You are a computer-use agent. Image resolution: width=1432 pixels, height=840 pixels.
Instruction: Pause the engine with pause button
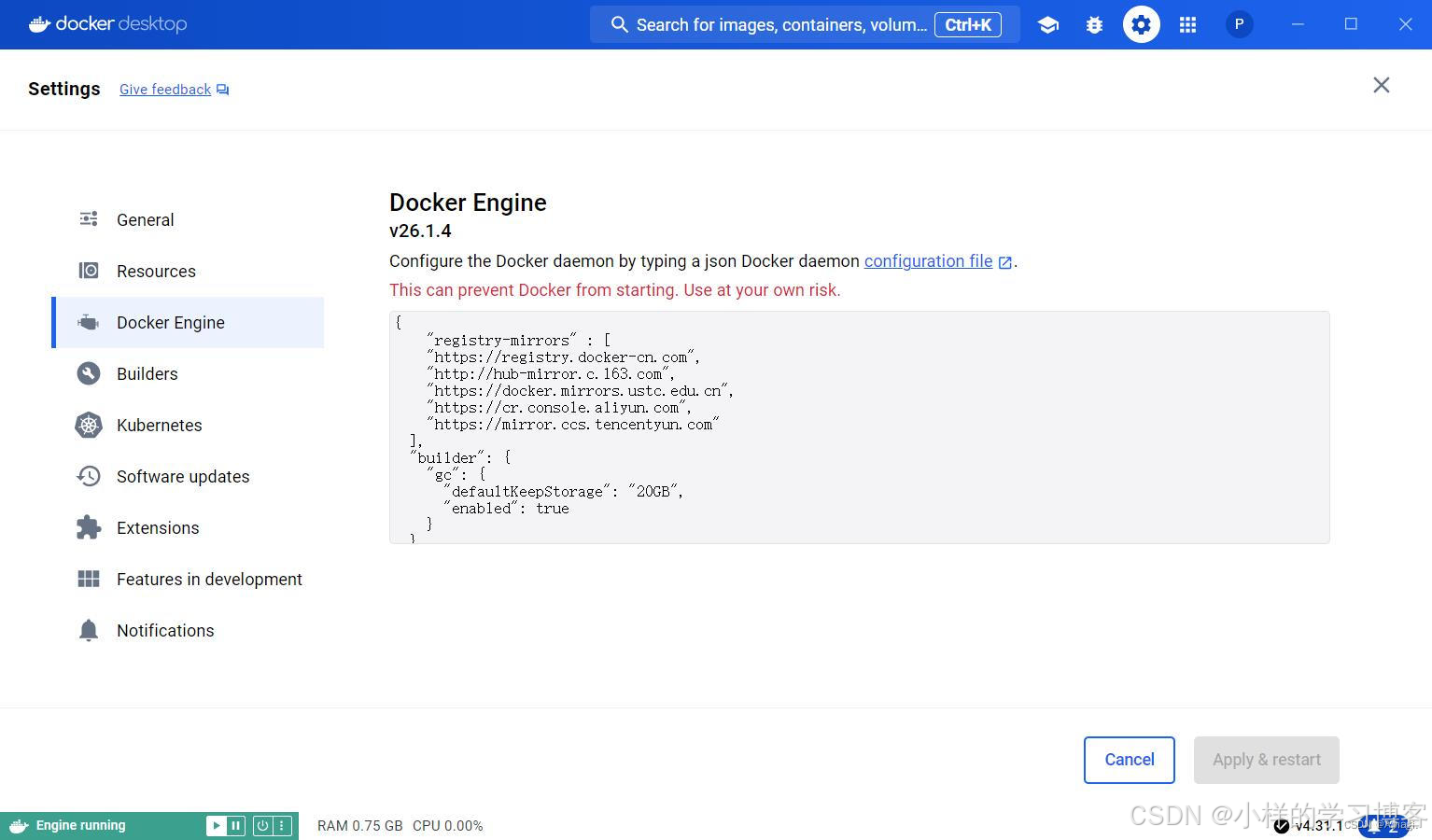click(x=236, y=825)
